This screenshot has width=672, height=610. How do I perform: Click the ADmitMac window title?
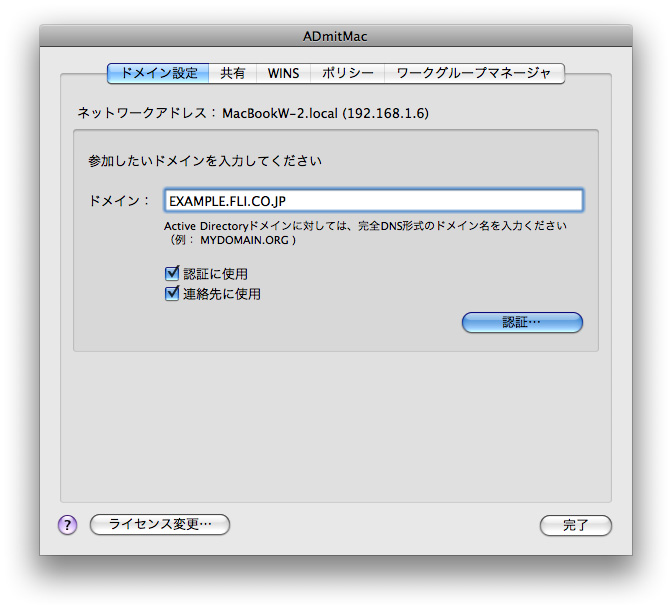(x=335, y=36)
